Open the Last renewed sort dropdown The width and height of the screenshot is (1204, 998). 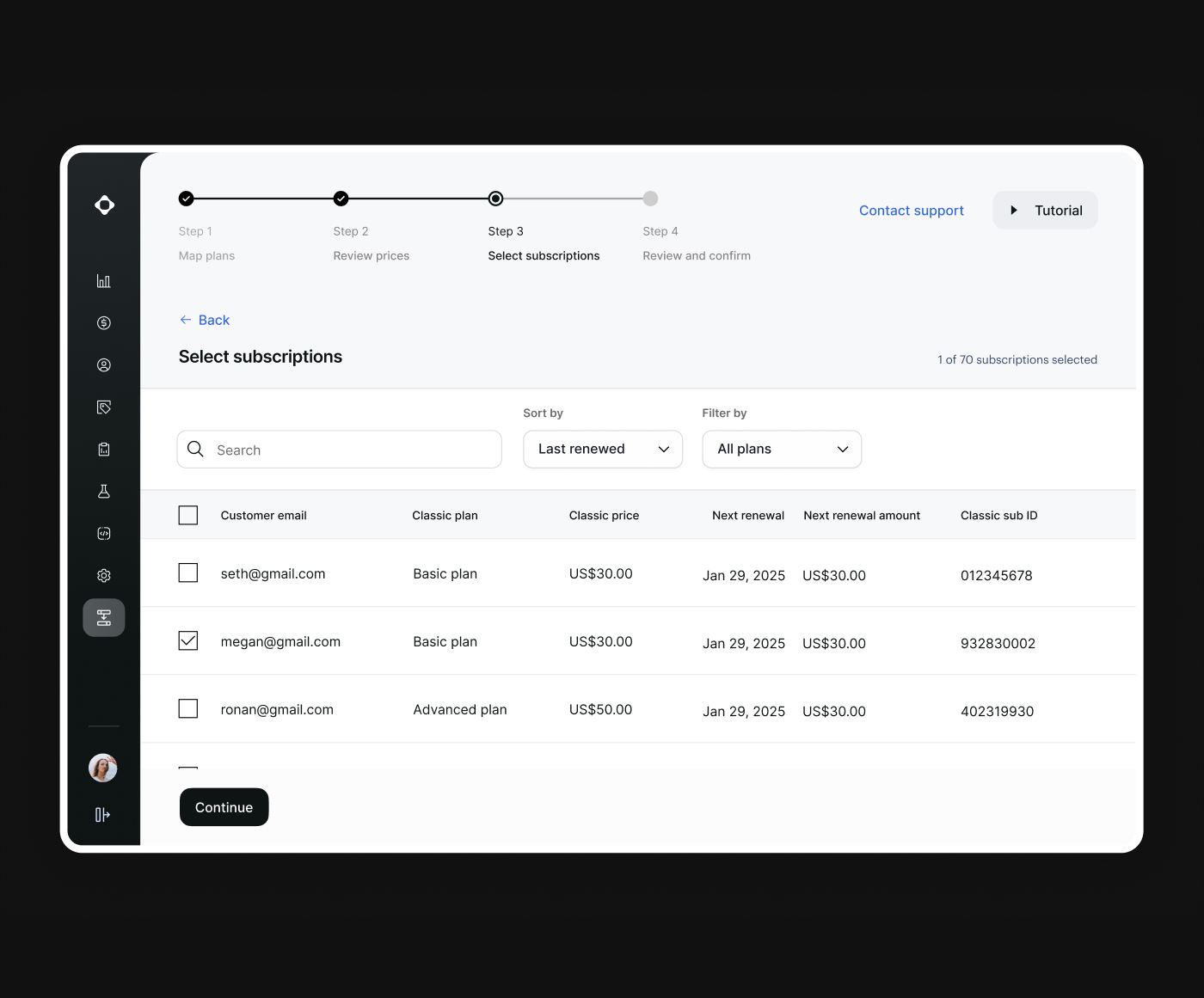(602, 449)
